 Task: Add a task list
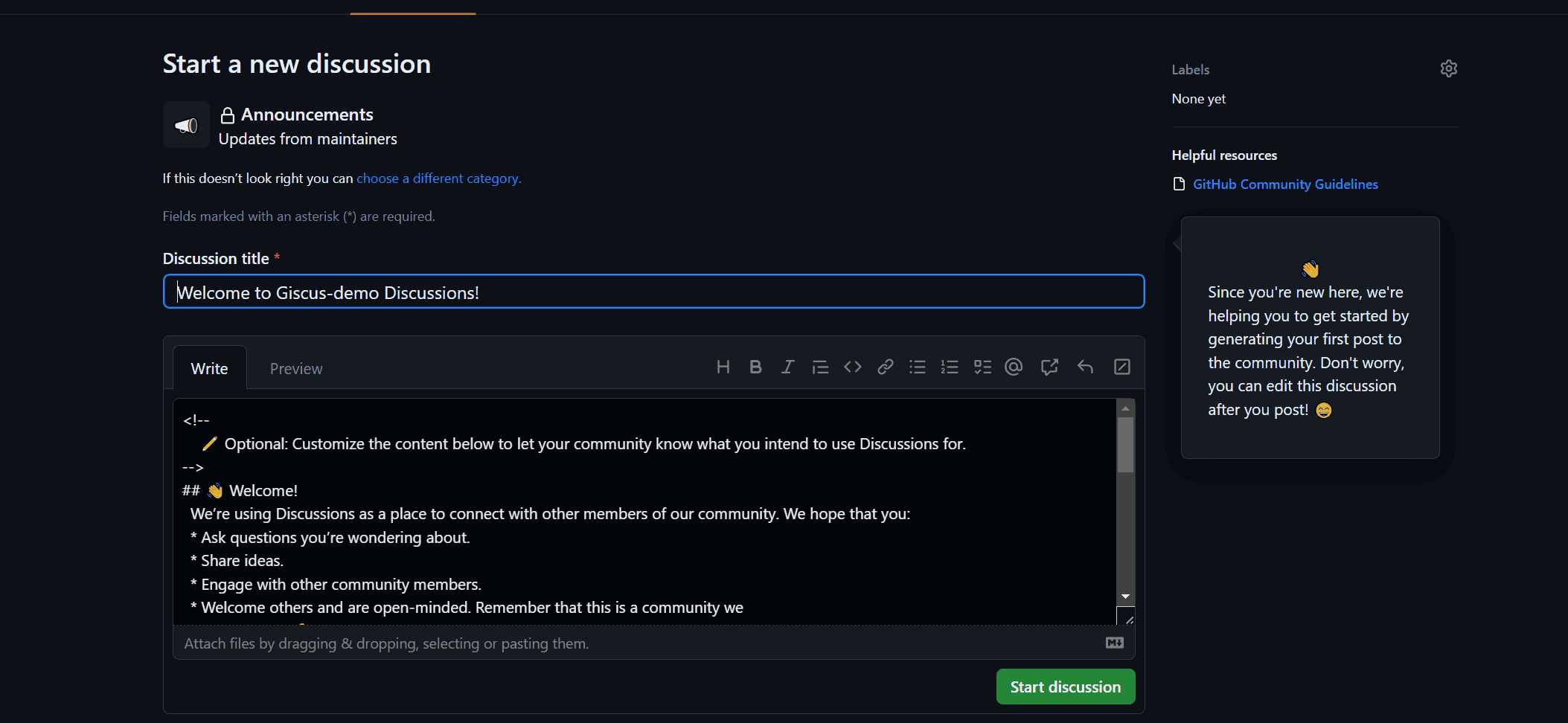tap(982, 367)
